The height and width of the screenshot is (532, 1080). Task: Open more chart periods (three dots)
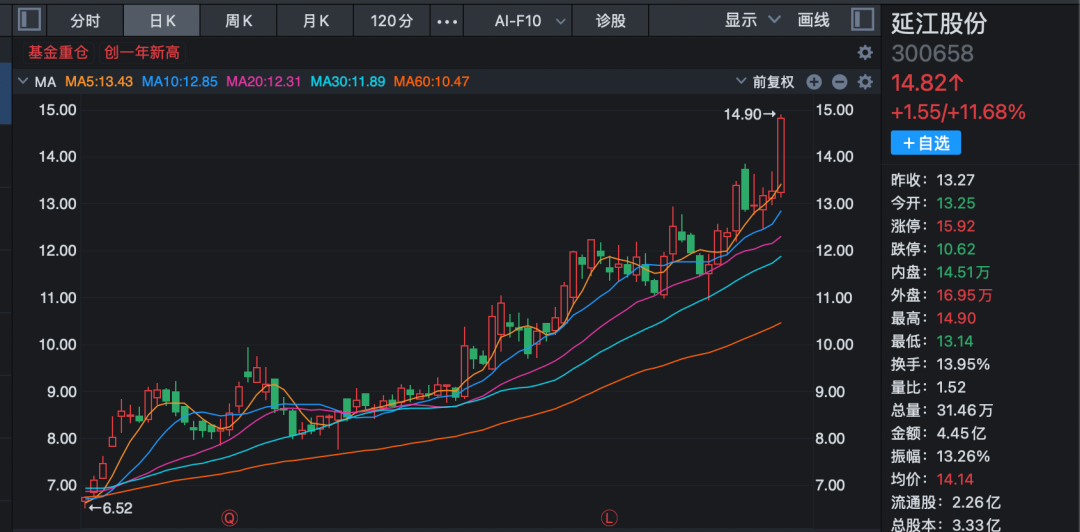450,20
